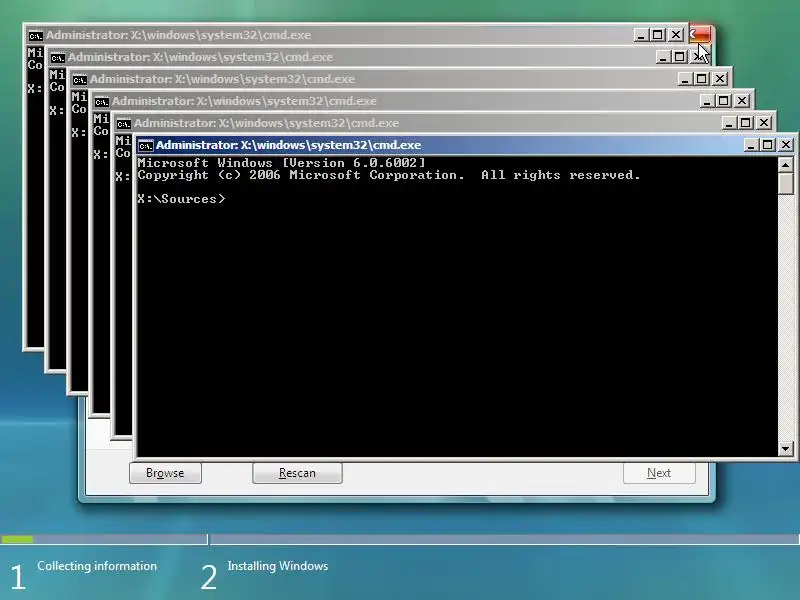Click the title of the second-from-back cmd window
800x600 pixels.
[x=201, y=57]
